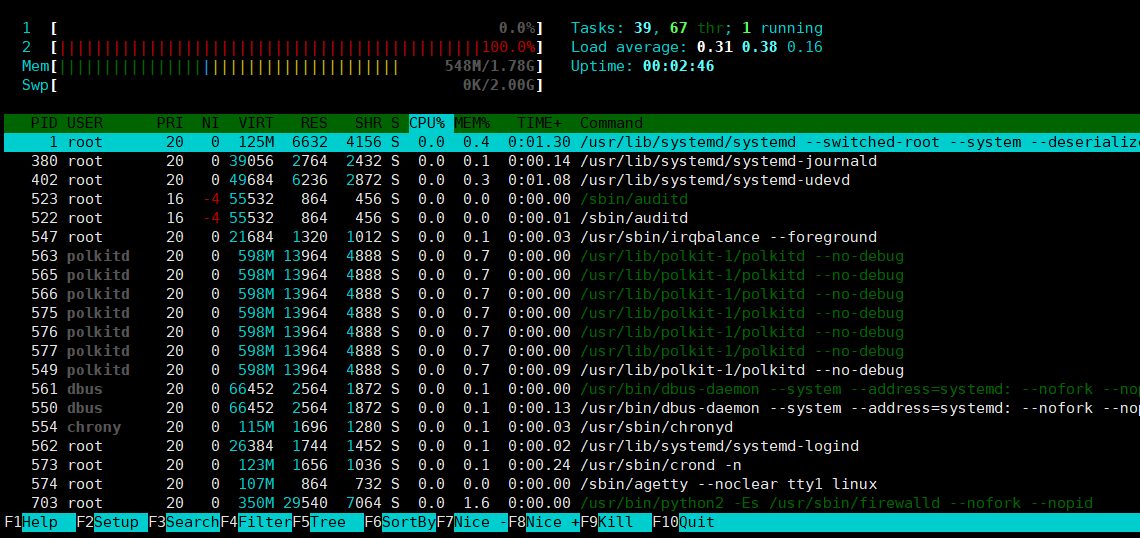Select the systemd process row PID 1
The width and height of the screenshot is (1140, 538).
tap(572, 142)
